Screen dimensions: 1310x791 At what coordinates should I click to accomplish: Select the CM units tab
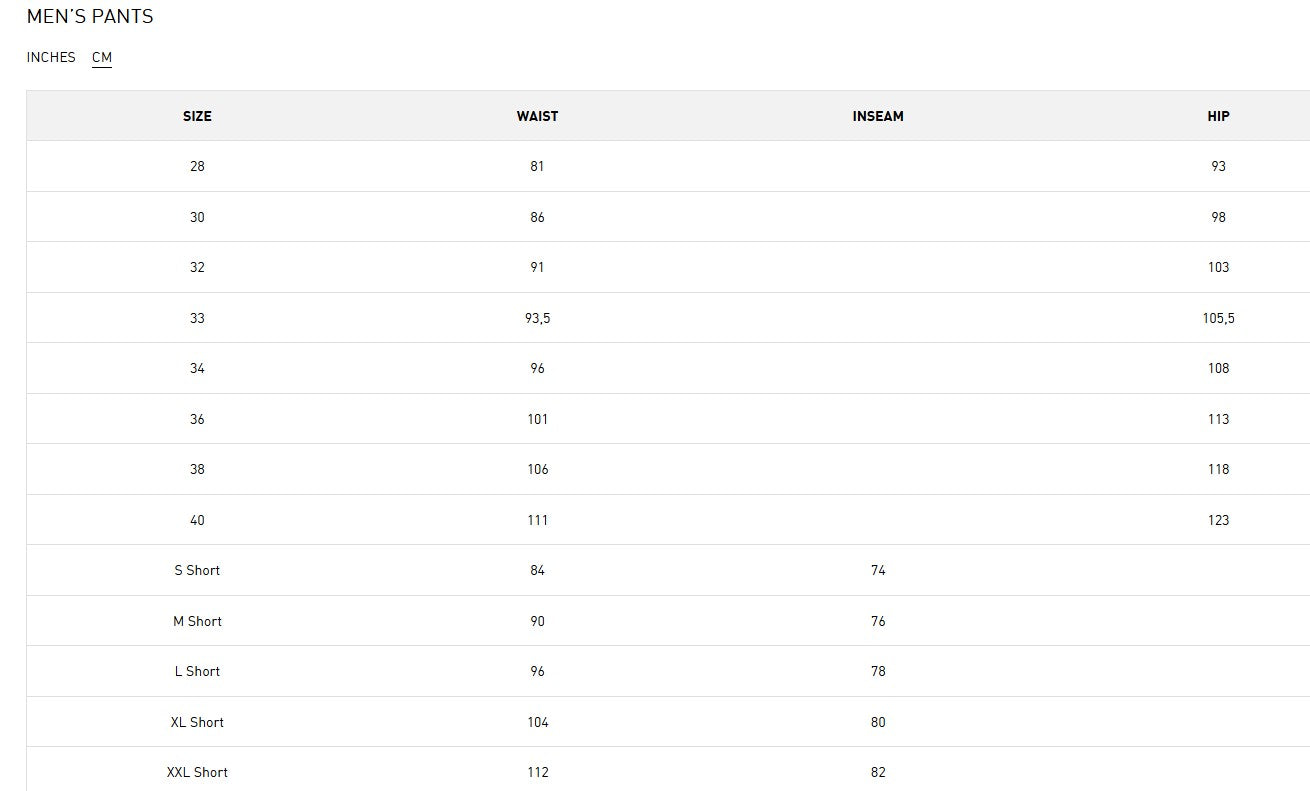[102, 57]
